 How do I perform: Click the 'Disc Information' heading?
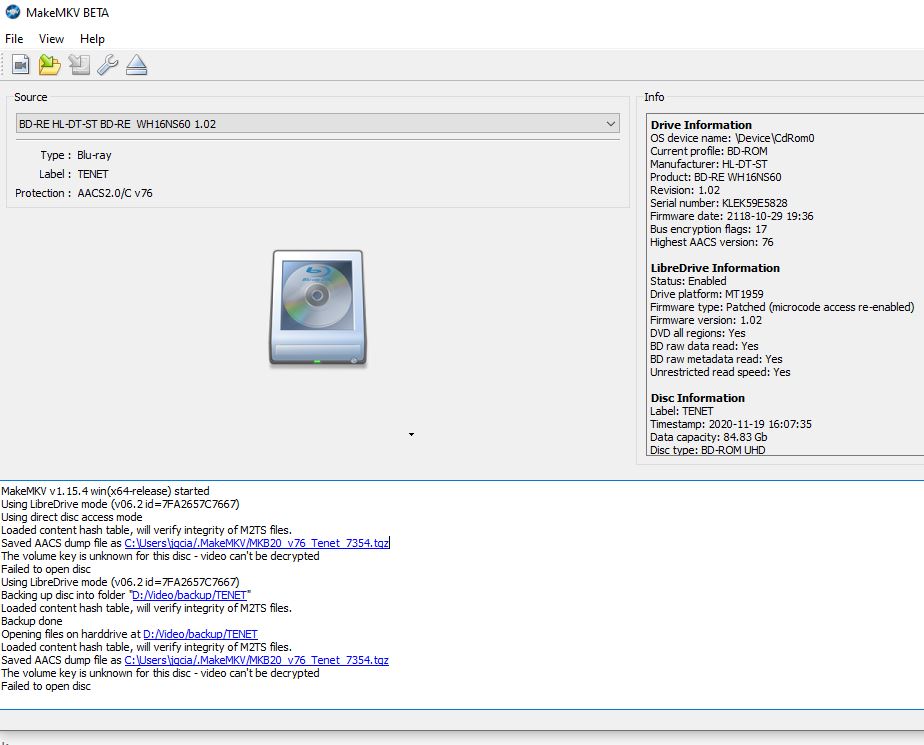point(698,398)
